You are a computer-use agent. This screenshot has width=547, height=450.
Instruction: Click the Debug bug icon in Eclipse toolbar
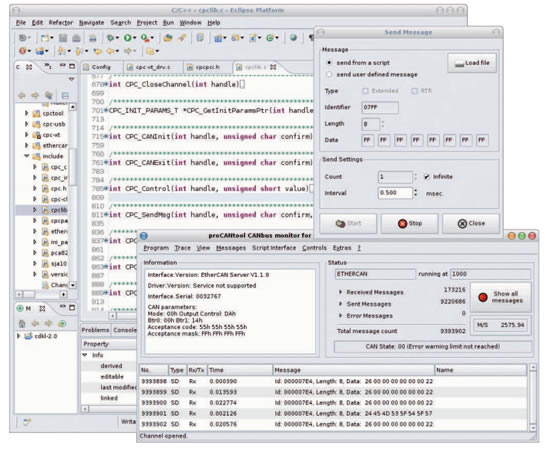(x=110, y=37)
